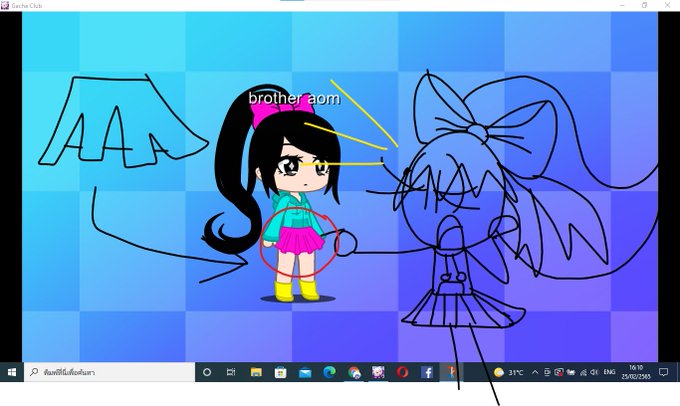Viewport: 680px width, 406px height.
Task: Open the Mail app on taskbar
Action: pos(305,372)
